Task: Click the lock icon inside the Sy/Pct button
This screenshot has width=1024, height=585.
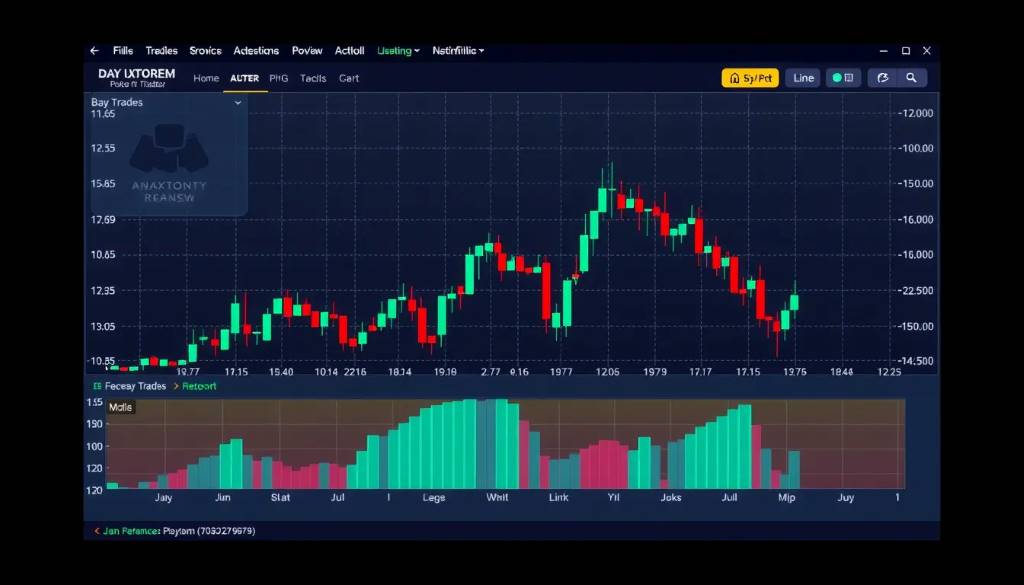Action: (x=734, y=77)
